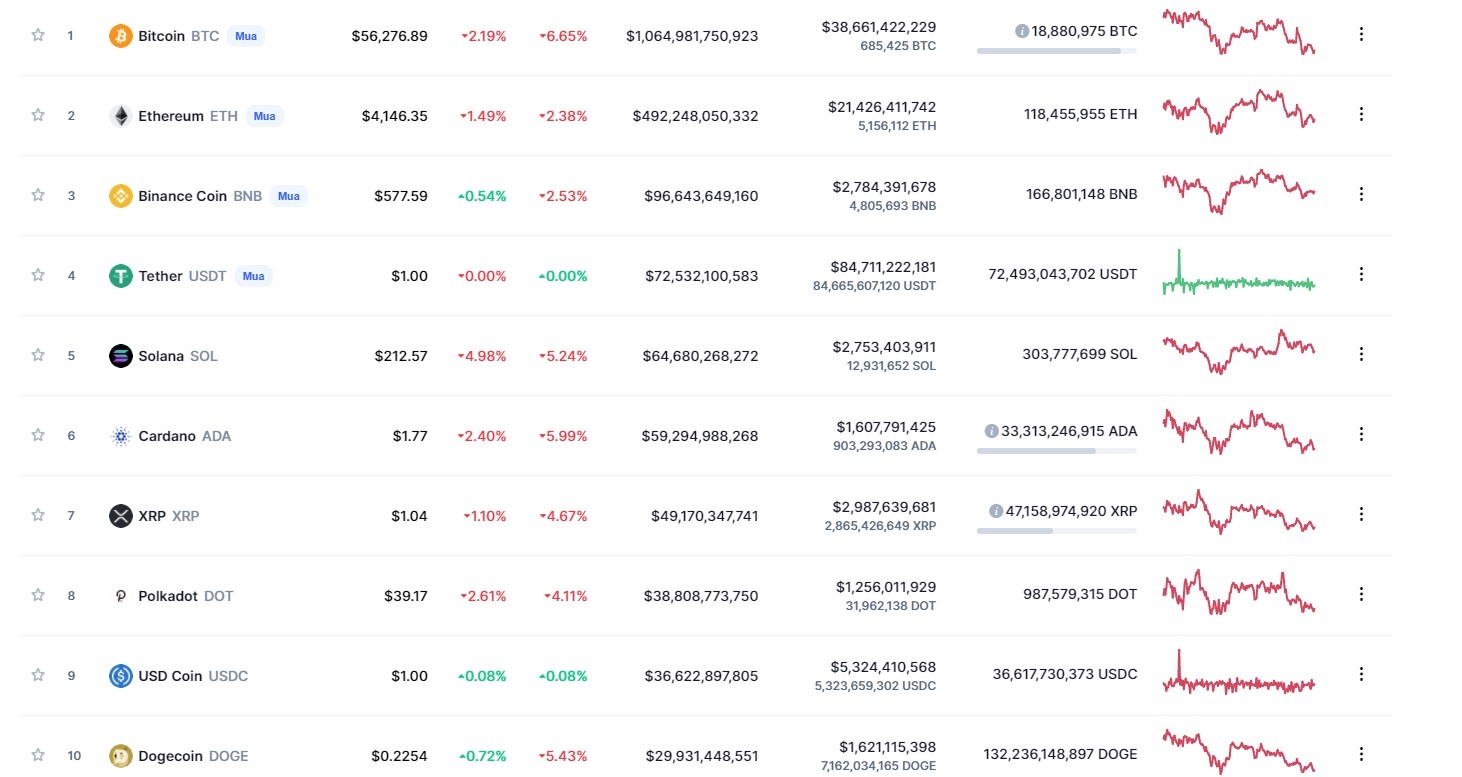The height and width of the screenshot is (777, 1462).
Task: Star Bitcoin to add to watchlist
Action: pos(38,35)
